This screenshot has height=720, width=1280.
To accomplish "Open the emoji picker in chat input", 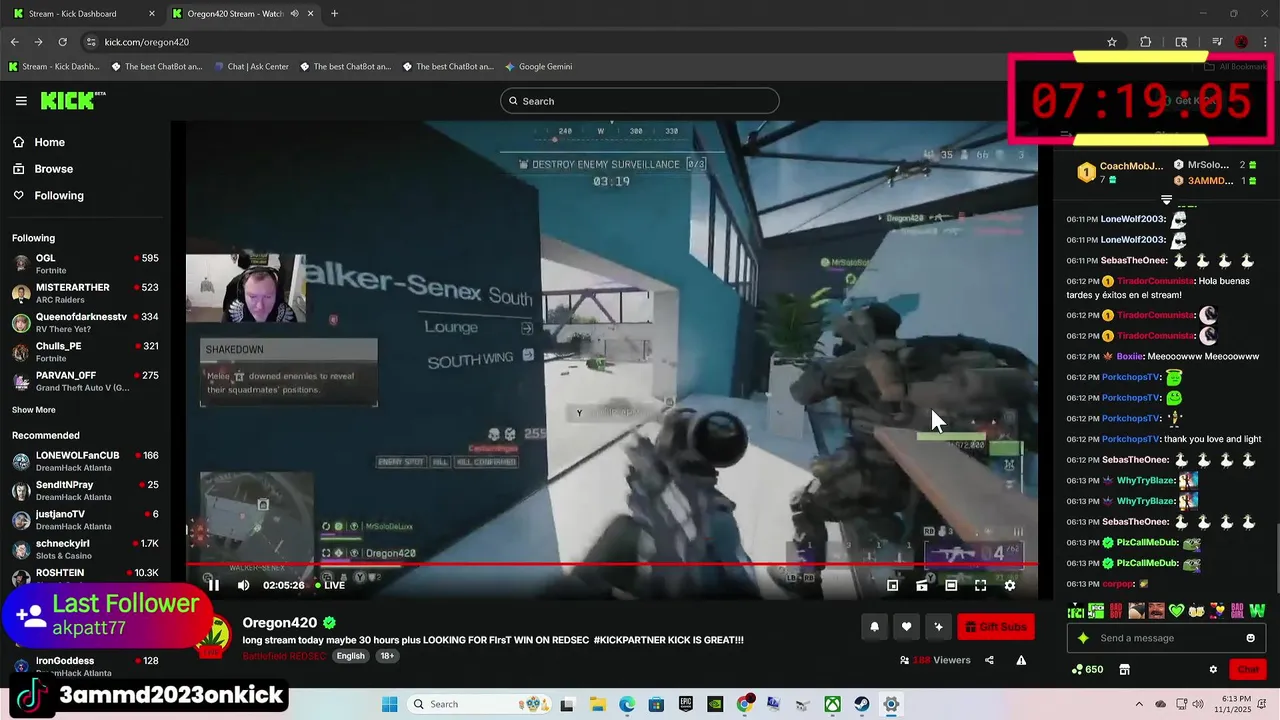I will point(1250,638).
